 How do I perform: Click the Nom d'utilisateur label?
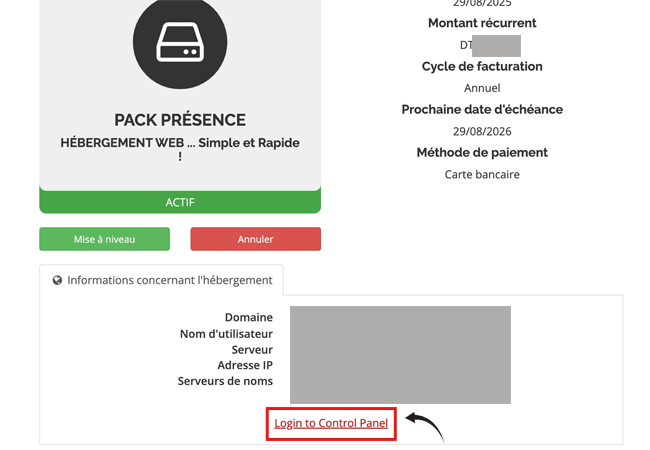click(226, 334)
